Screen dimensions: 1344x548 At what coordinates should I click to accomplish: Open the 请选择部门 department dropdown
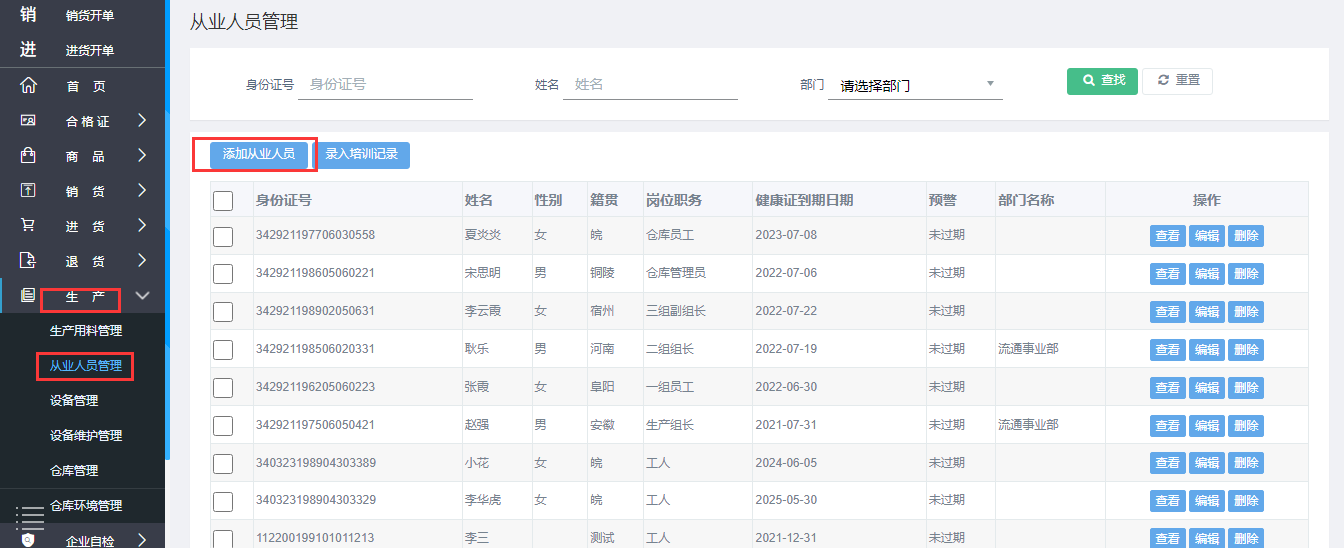click(915, 85)
